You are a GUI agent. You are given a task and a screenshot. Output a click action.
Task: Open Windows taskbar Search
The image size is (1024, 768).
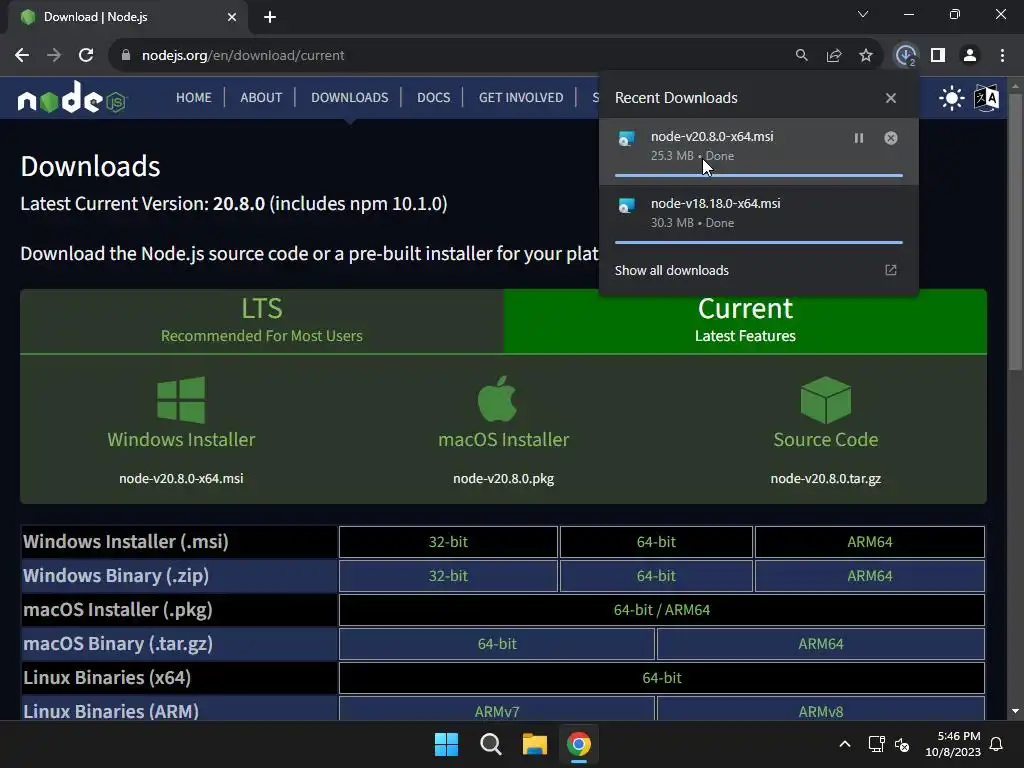(x=490, y=744)
